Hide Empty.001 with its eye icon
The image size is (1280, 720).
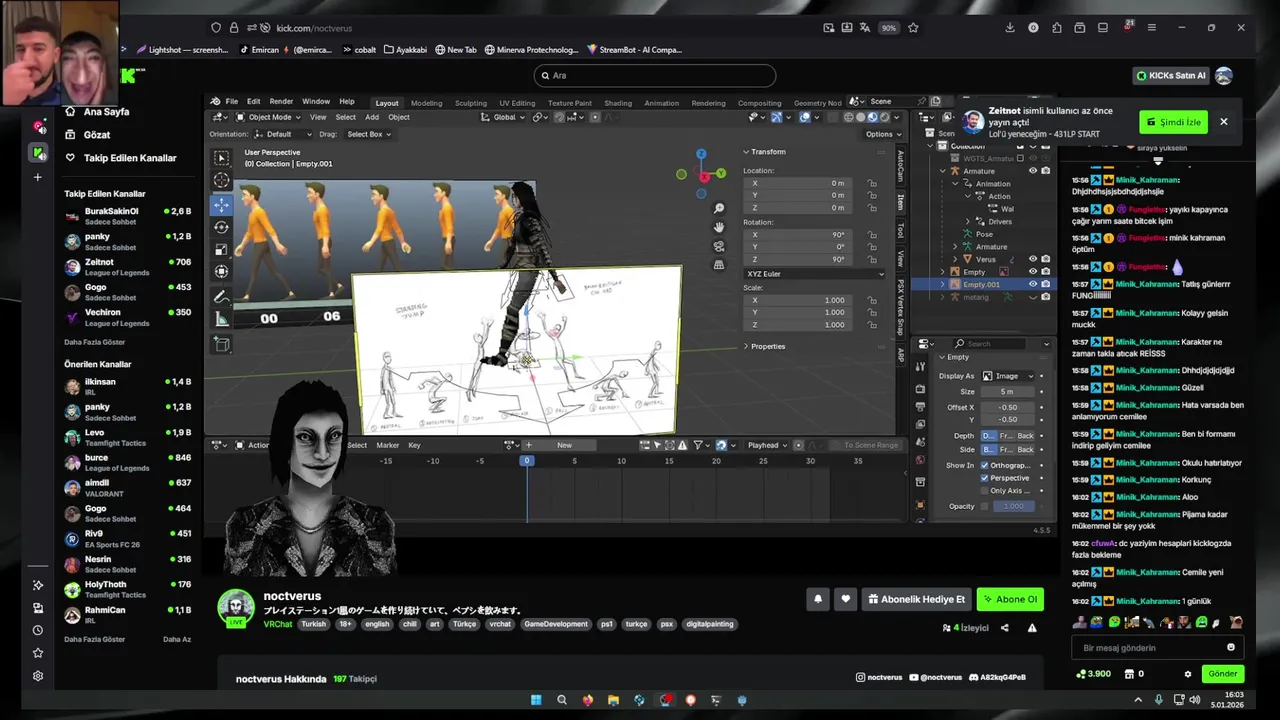[x=1033, y=284]
